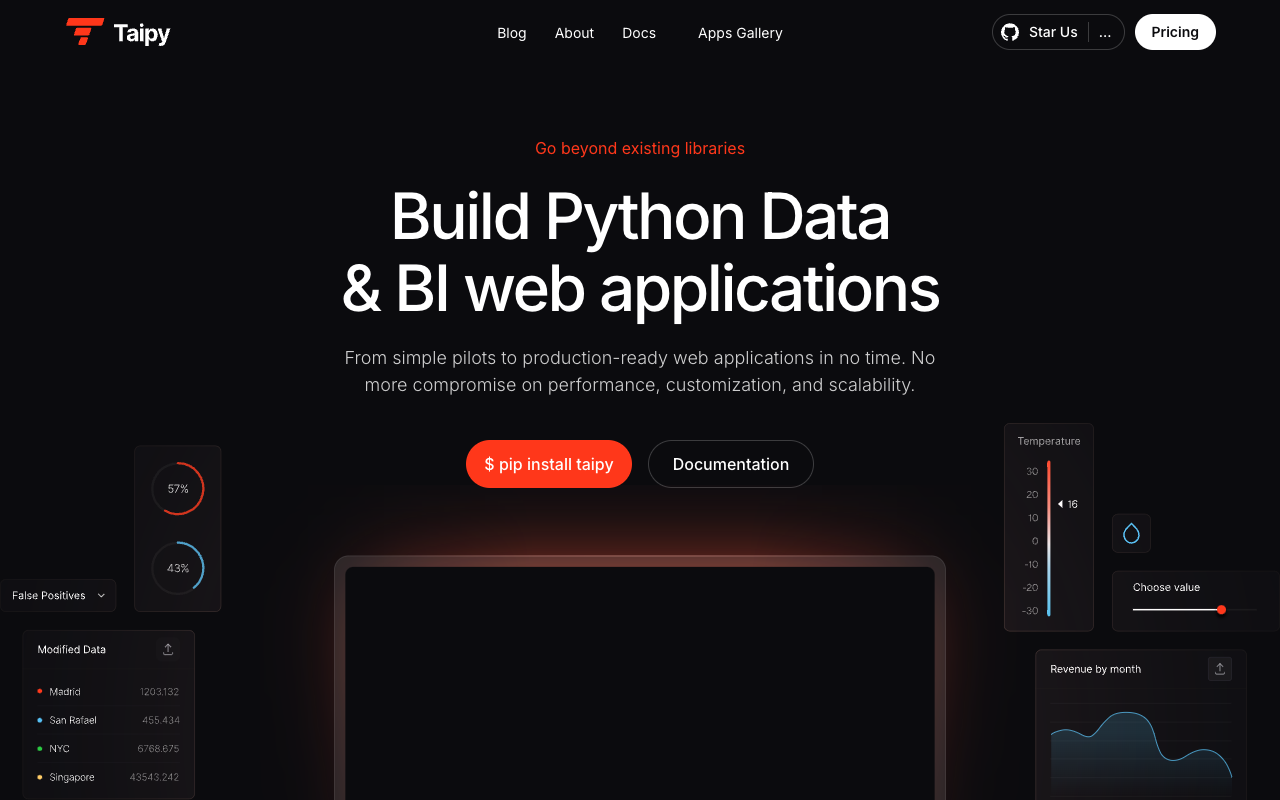1280x800 pixels.
Task: Open the False Positives dropdown
Action: click(58, 595)
